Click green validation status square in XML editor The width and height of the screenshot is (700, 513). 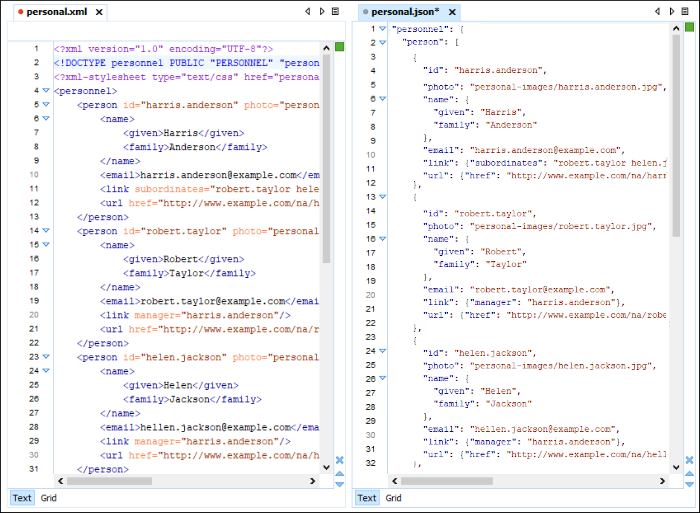339,47
